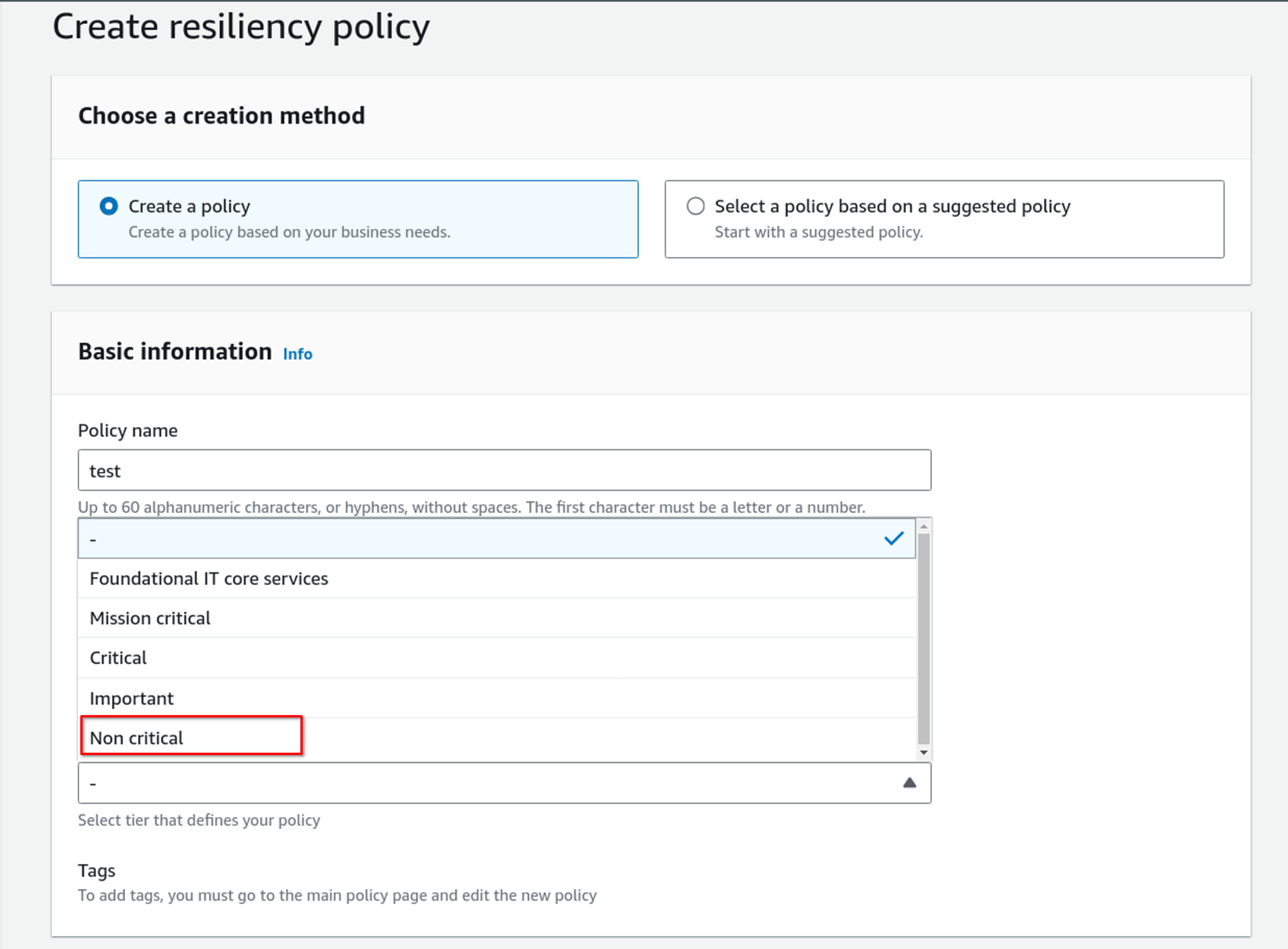
Task: Click the scroll-up arrow of the tier list
Action: (924, 526)
